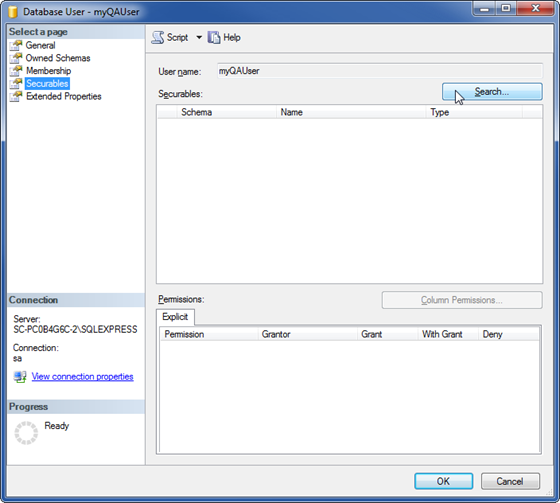Click the View connection properties link
The height and width of the screenshot is (503, 560).
(x=82, y=377)
